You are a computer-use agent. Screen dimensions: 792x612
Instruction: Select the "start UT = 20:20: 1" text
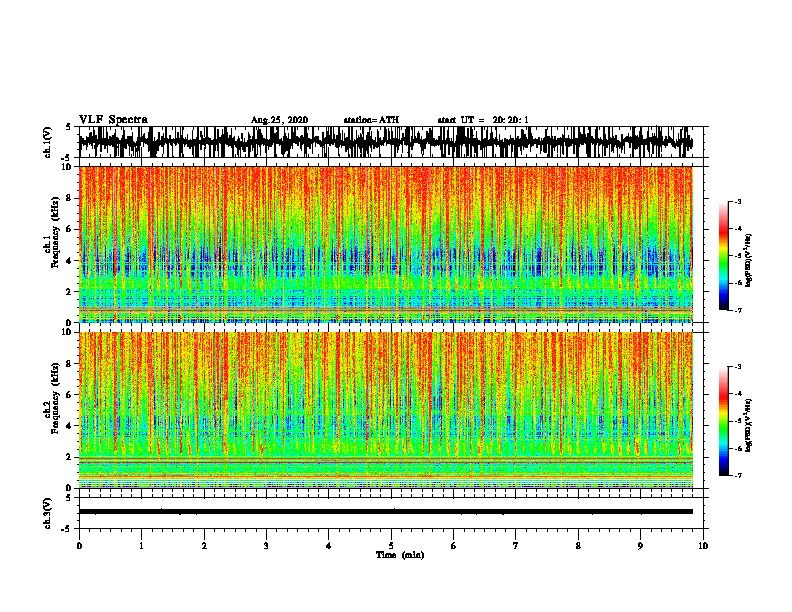483,120
